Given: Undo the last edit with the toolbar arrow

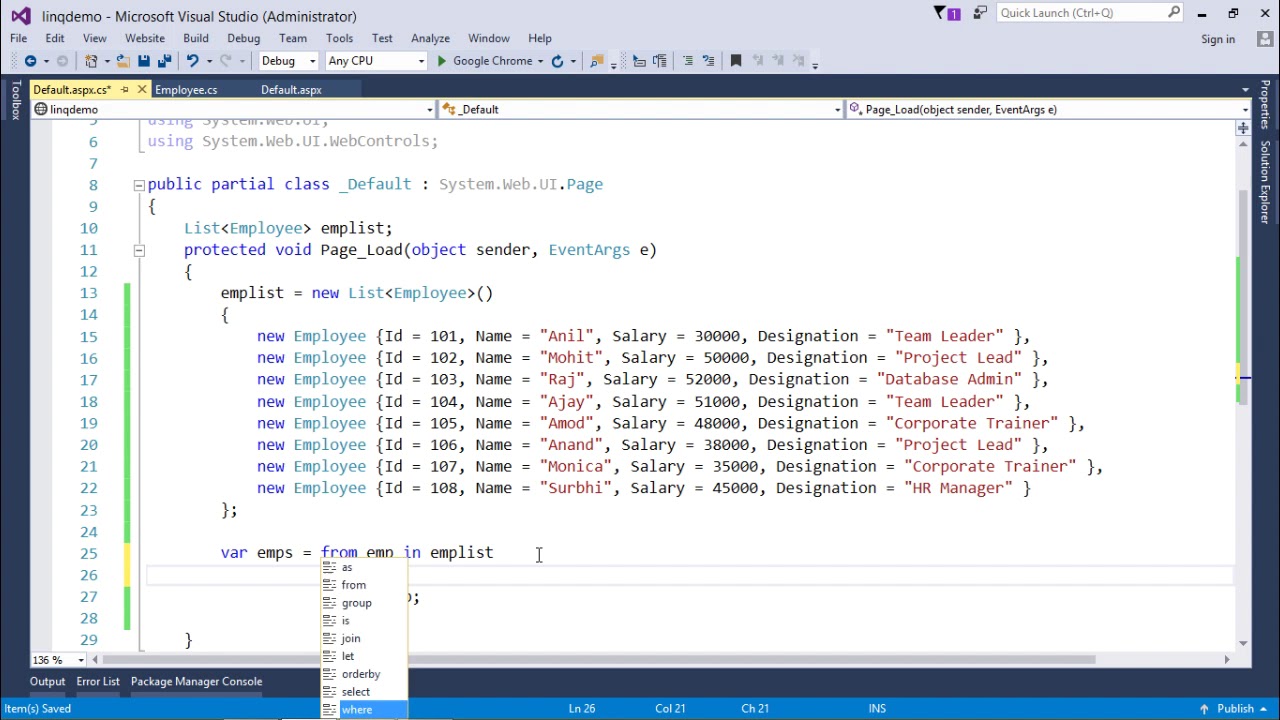Looking at the screenshot, I should tap(192, 61).
